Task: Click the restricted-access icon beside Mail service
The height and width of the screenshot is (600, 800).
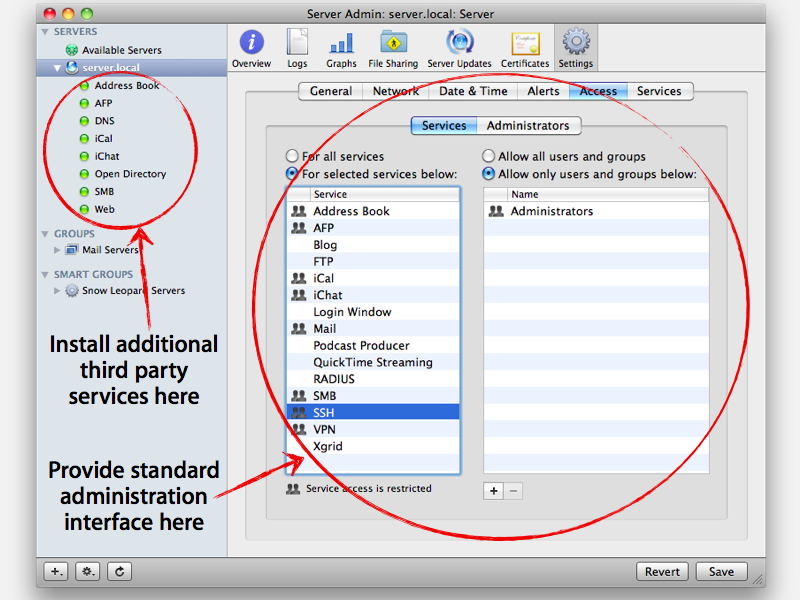Action: pos(298,329)
